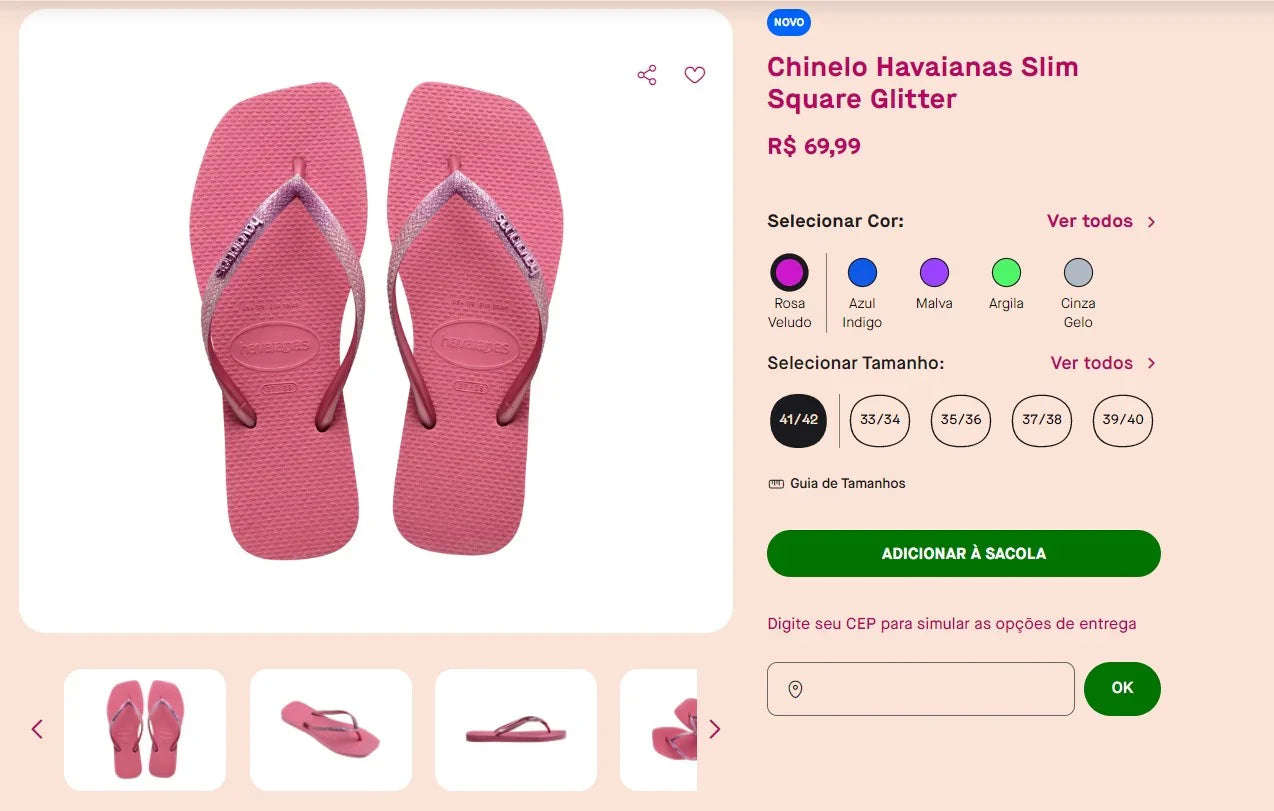Select size 37/38
The height and width of the screenshot is (811, 1274).
pyautogui.click(x=1041, y=420)
